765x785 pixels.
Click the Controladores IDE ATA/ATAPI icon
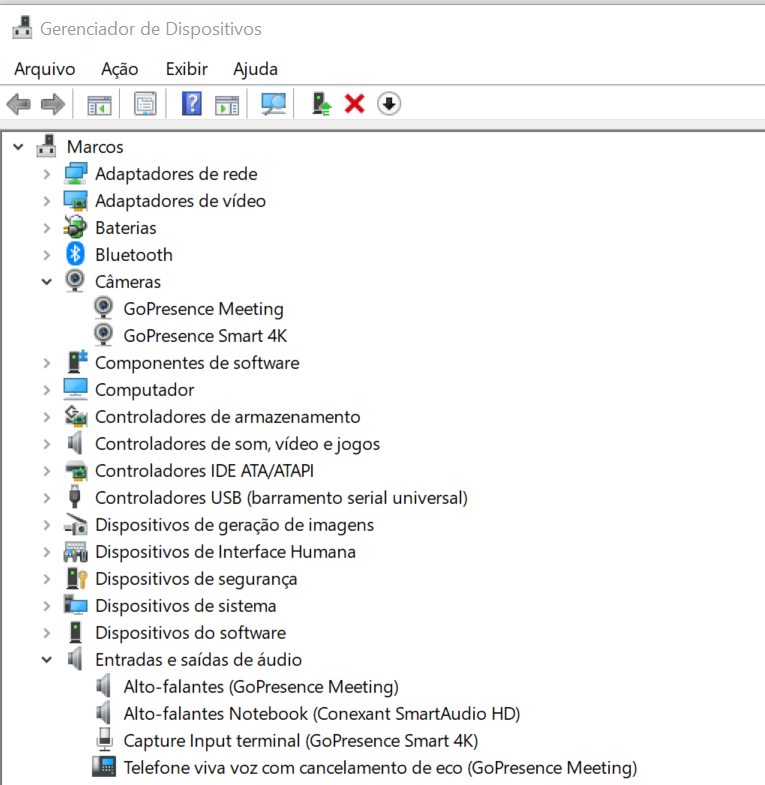pyautogui.click(x=76, y=471)
